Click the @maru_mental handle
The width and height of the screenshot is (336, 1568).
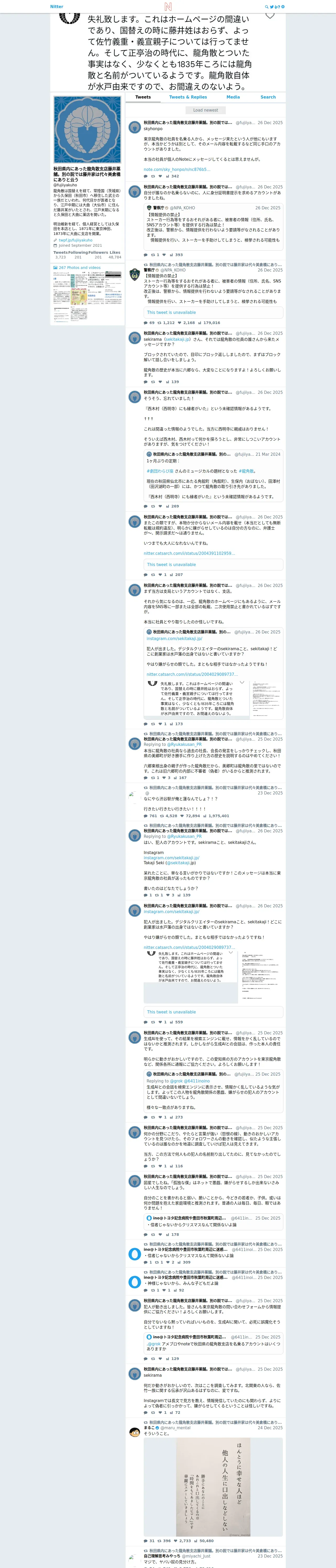point(175,1427)
